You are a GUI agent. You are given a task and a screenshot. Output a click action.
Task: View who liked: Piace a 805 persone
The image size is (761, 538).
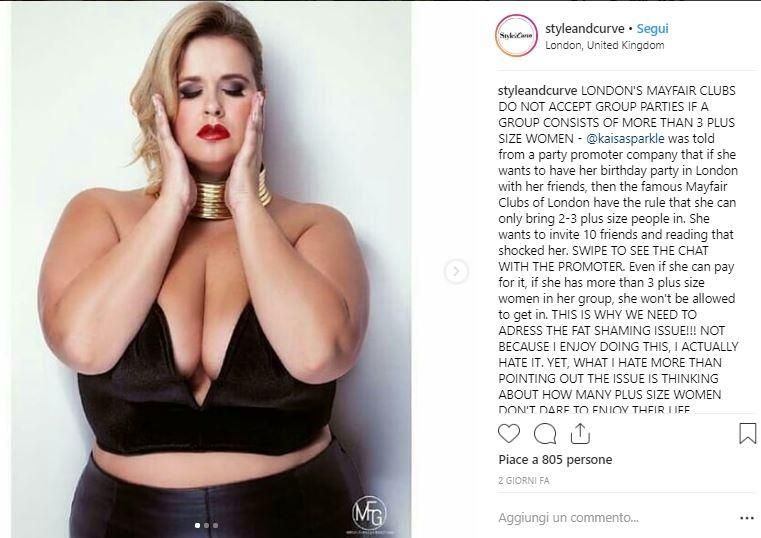point(555,459)
